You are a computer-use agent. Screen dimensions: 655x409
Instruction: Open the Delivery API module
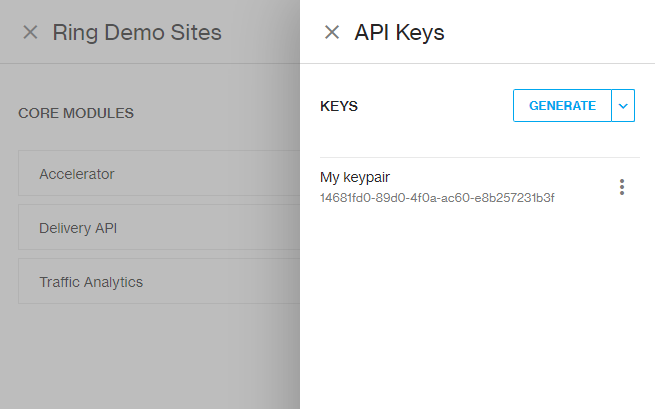coord(159,227)
